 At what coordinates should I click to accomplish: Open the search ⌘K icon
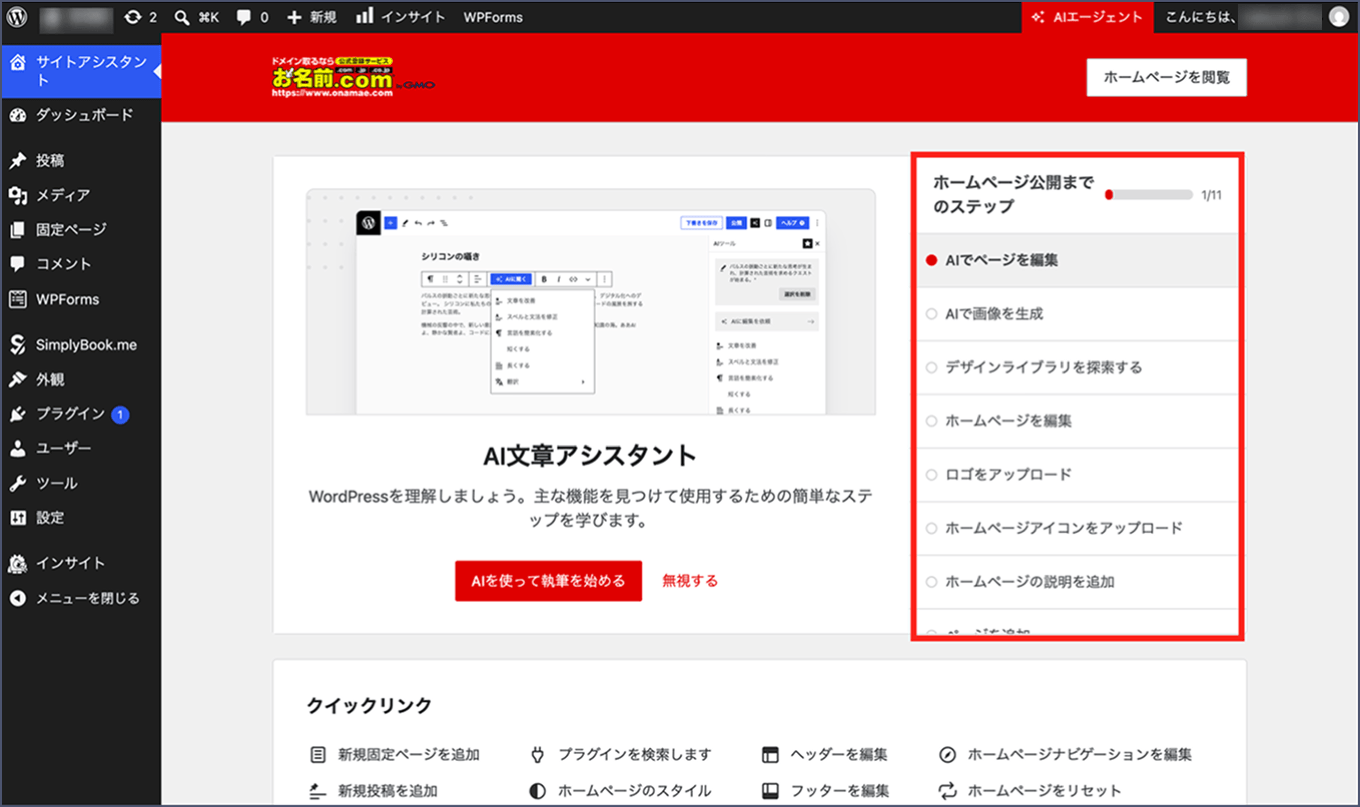click(x=181, y=17)
